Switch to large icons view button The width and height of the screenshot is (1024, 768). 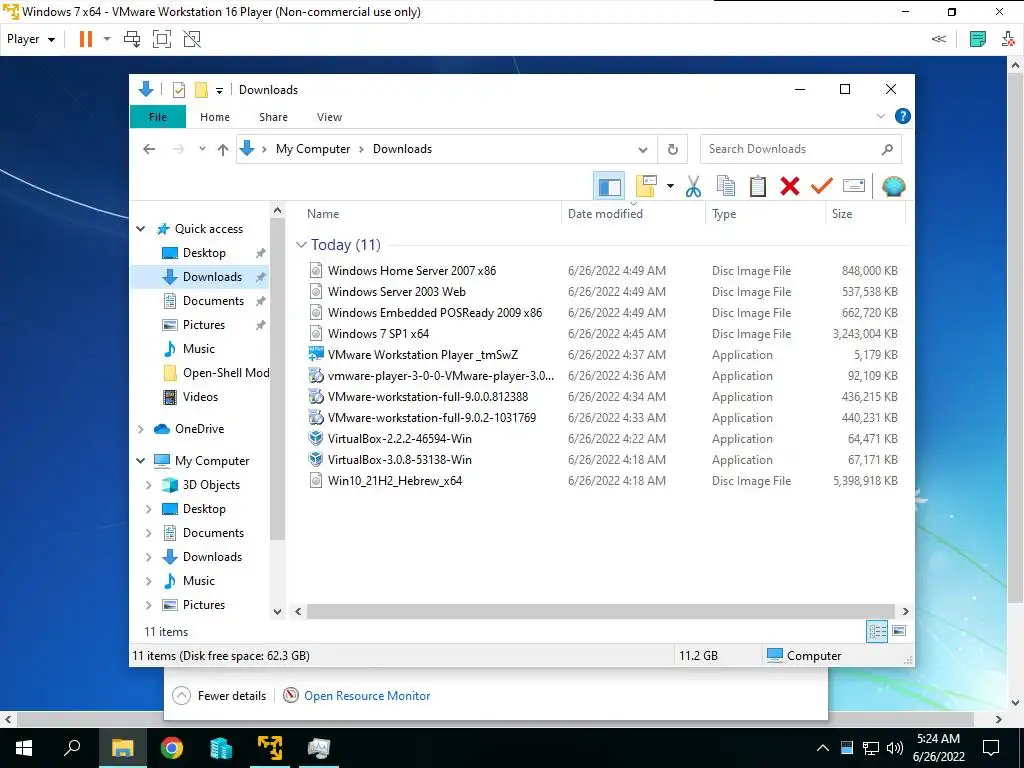[899, 631]
